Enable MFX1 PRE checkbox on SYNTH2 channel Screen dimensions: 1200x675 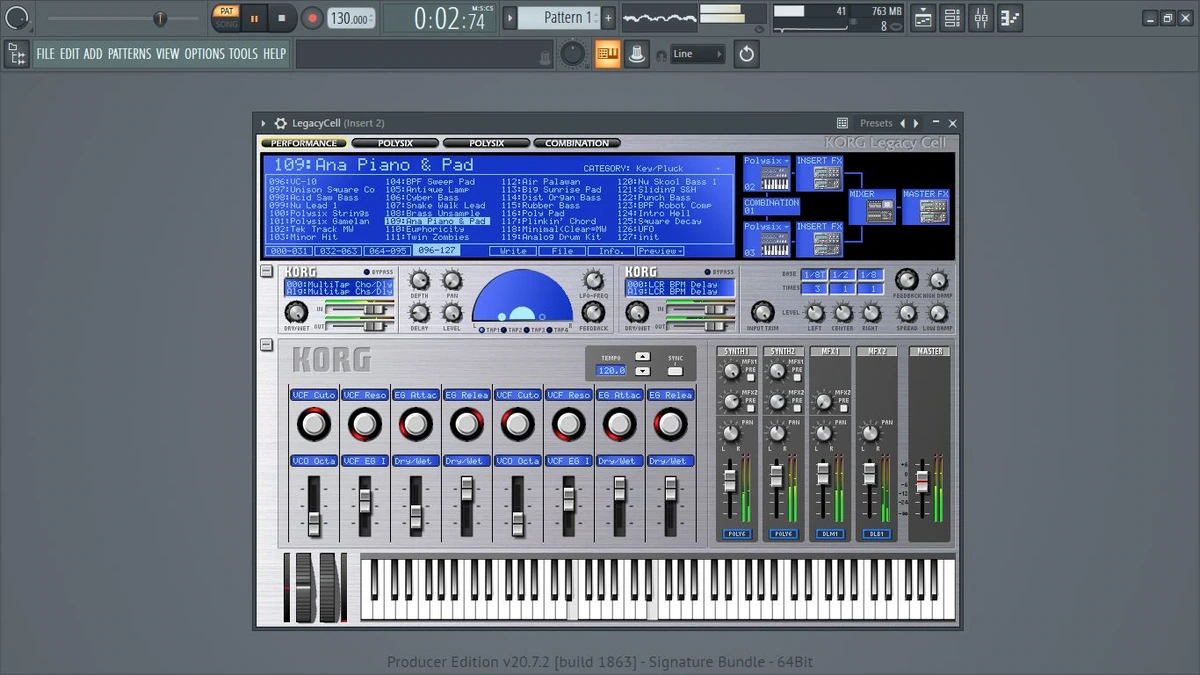coord(796,376)
